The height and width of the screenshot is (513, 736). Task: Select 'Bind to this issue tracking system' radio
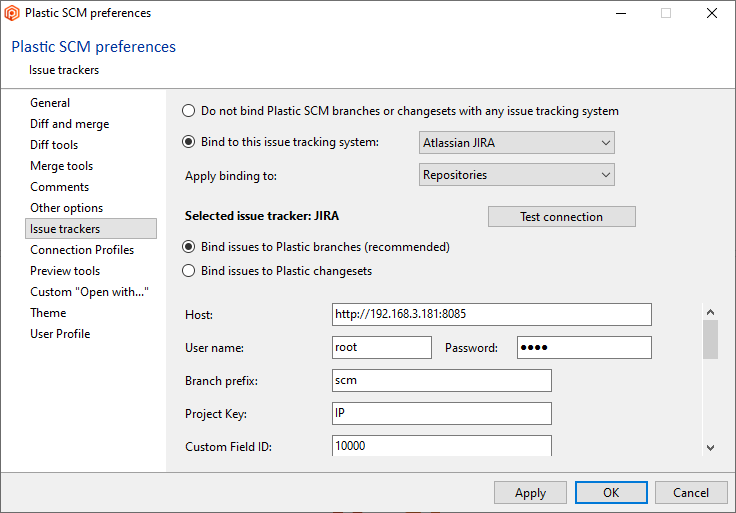(x=188, y=142)
